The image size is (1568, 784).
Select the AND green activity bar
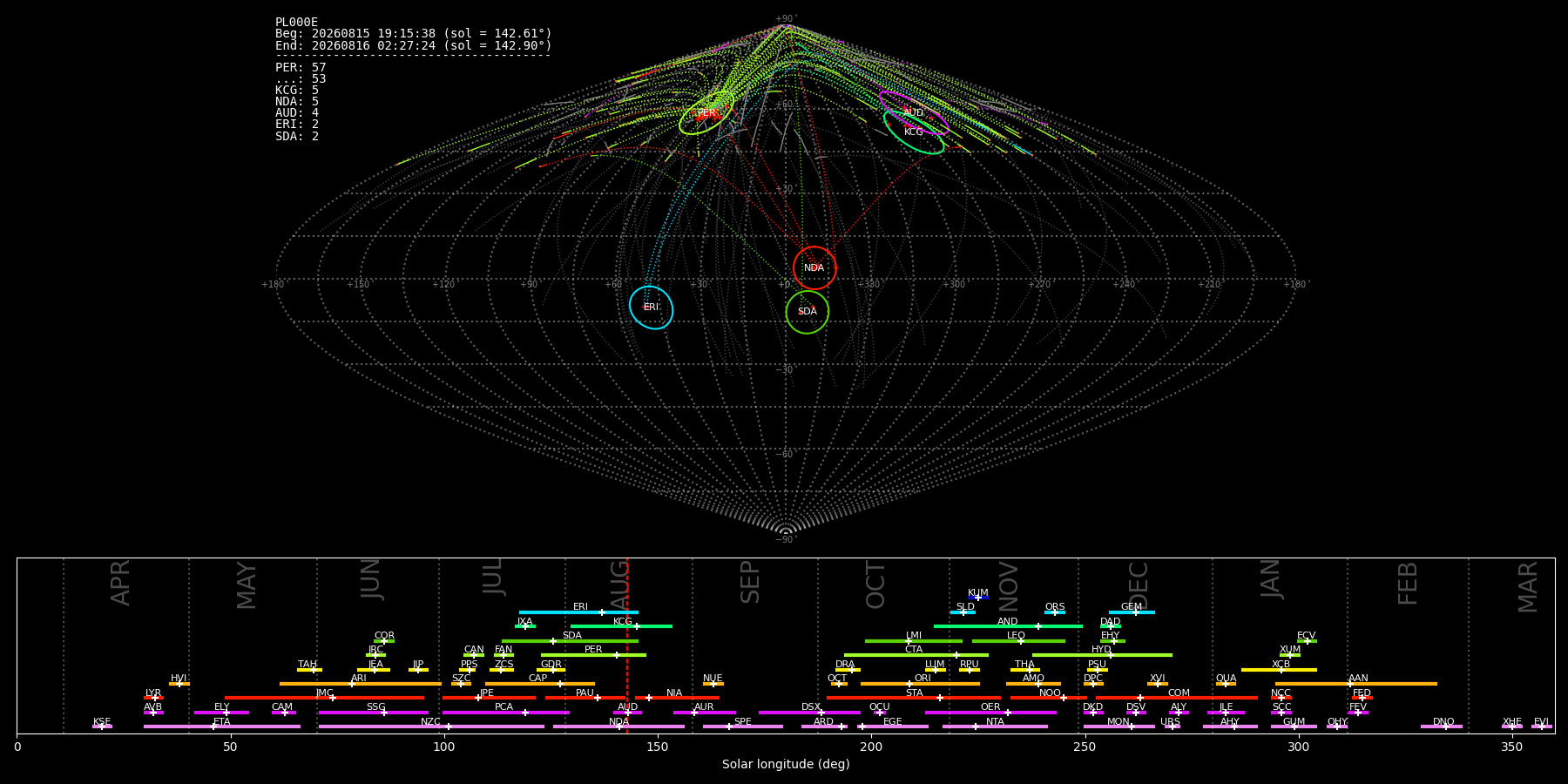click(x=1008, y=626)
